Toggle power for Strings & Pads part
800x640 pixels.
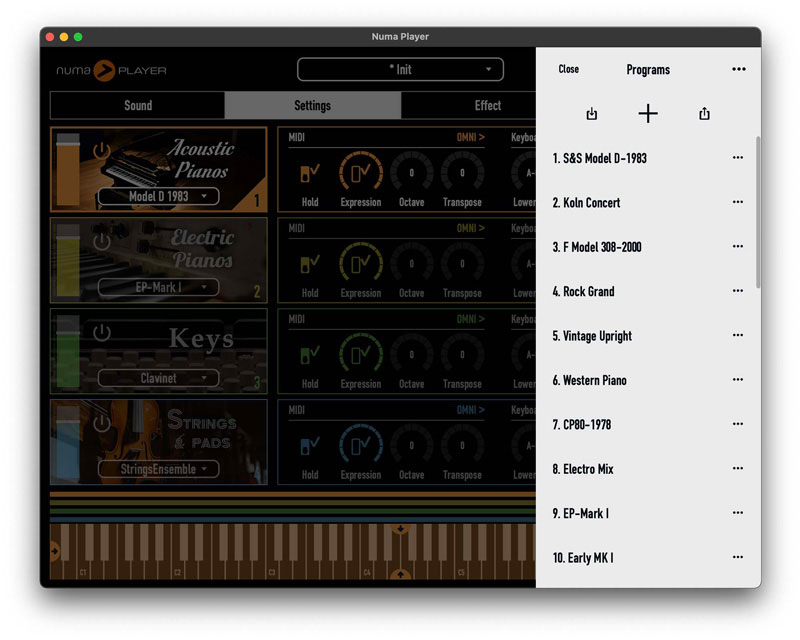point(102,423)
